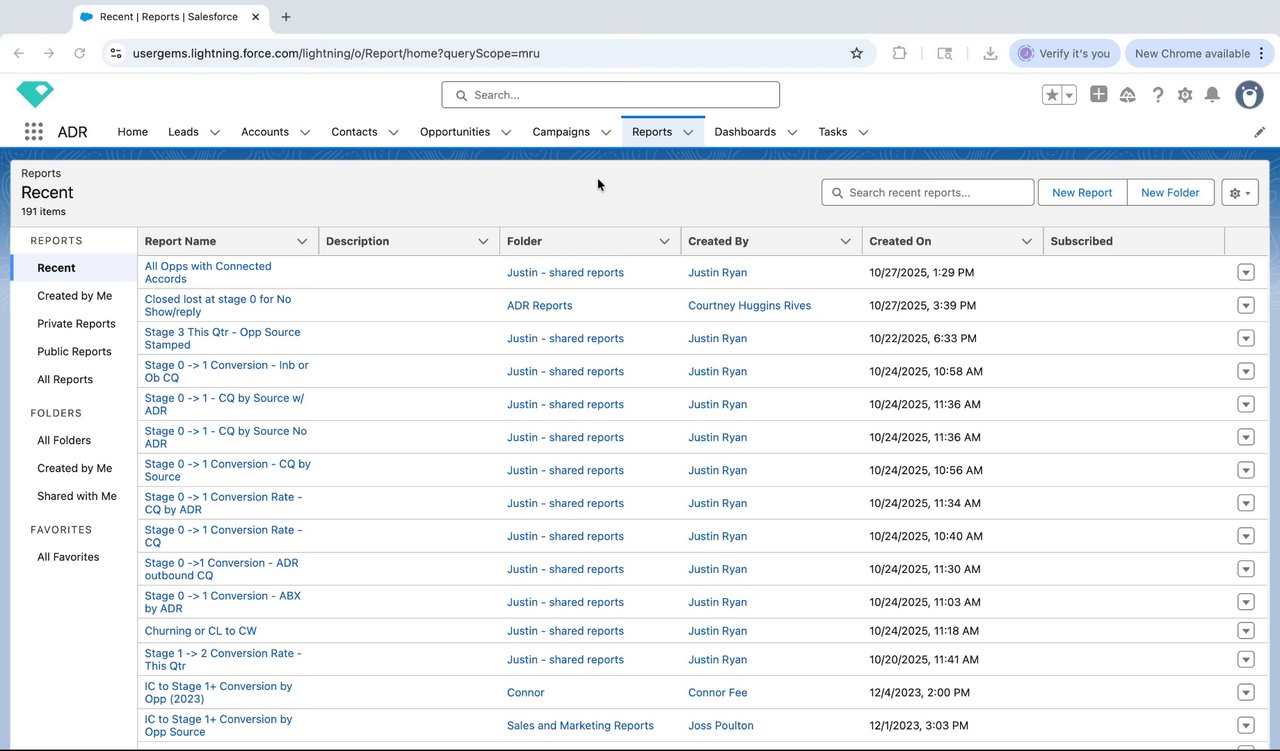
Task: Click the global Search box
Action: (610, 95)
